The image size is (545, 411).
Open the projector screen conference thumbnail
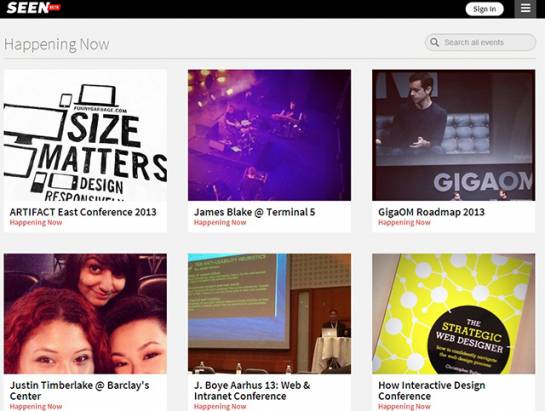[269, 314]
